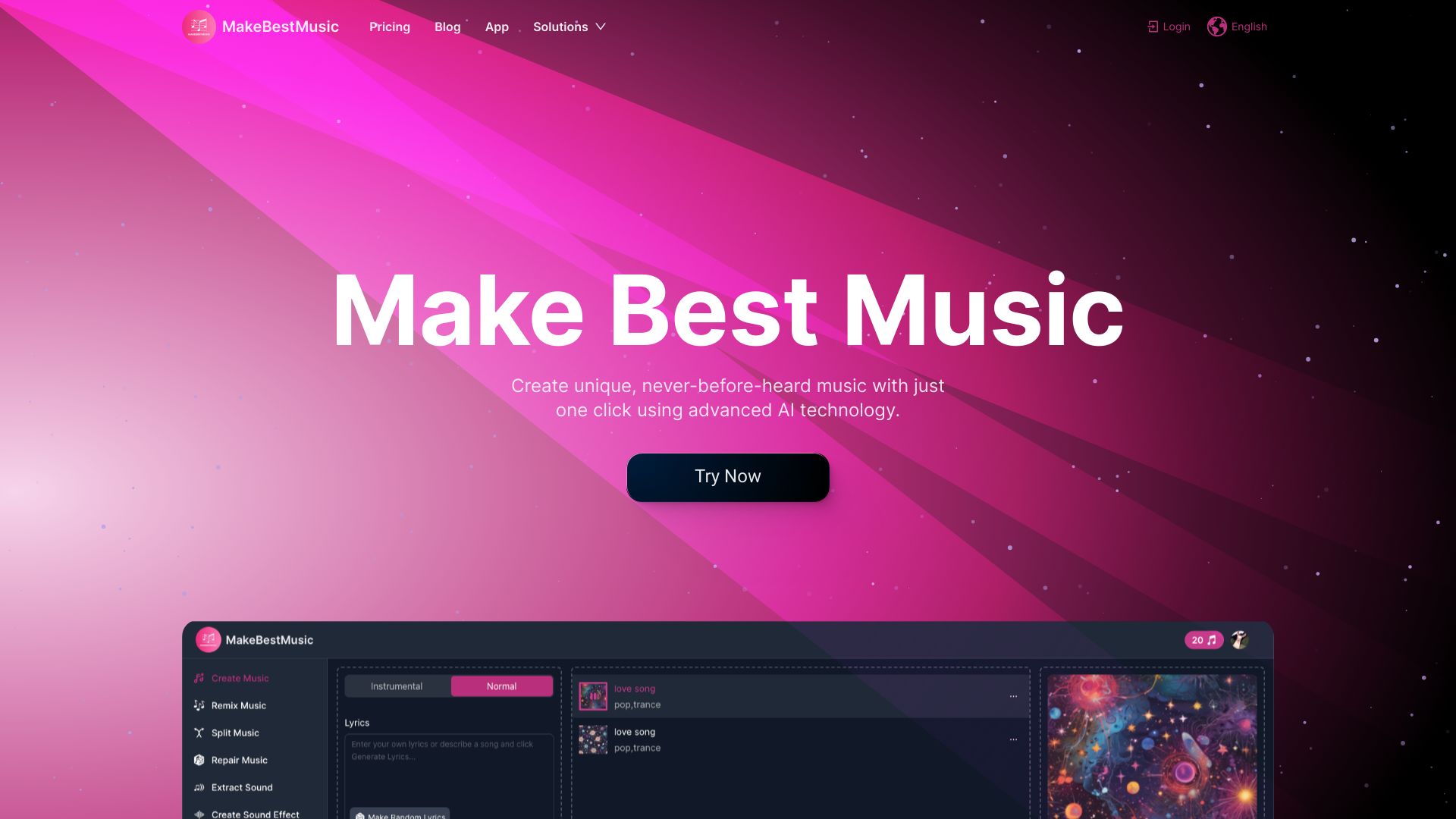Select the Instrumental mode toggle
1456x819 pixels.
pyautogui.click(x=397, y=686)
